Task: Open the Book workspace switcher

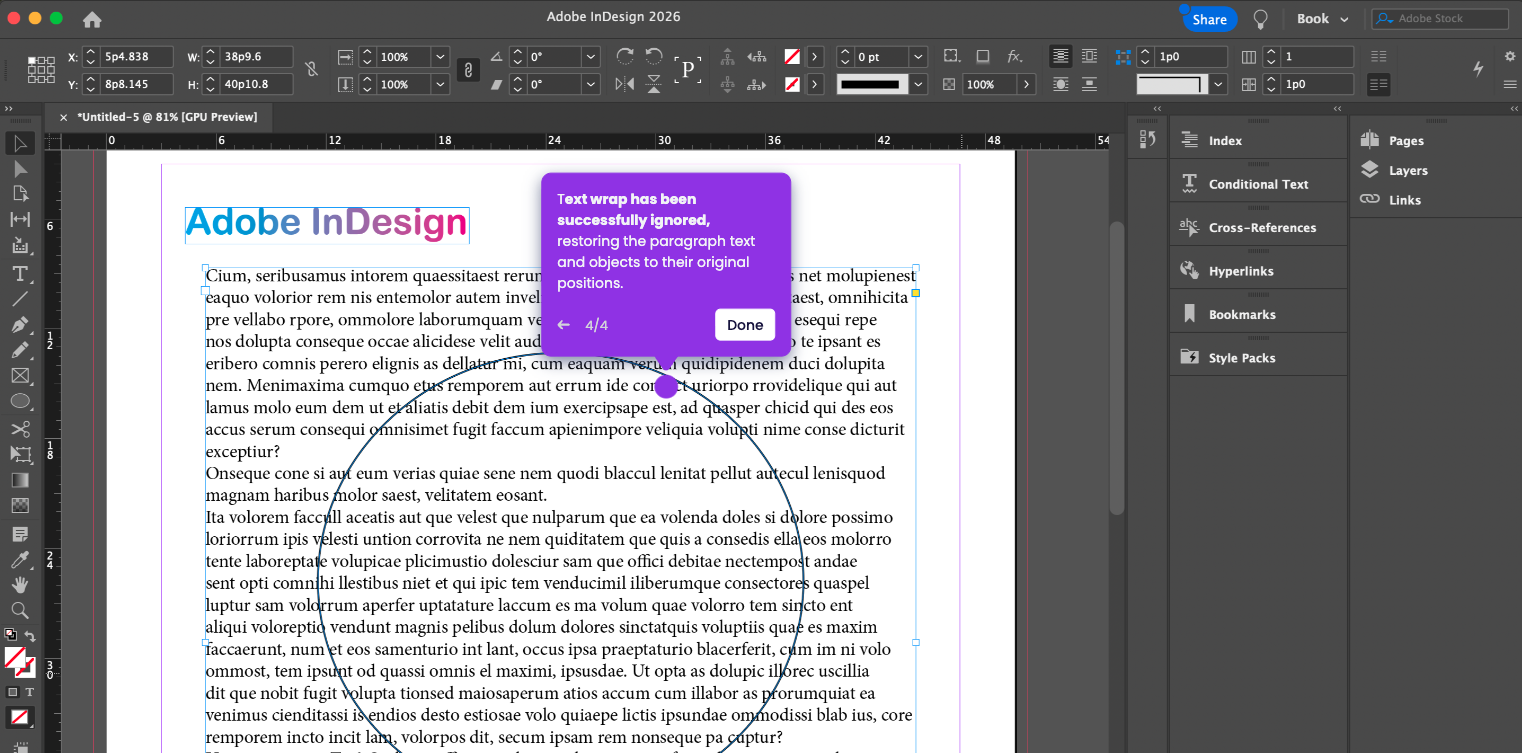Action: (1322, 19)
